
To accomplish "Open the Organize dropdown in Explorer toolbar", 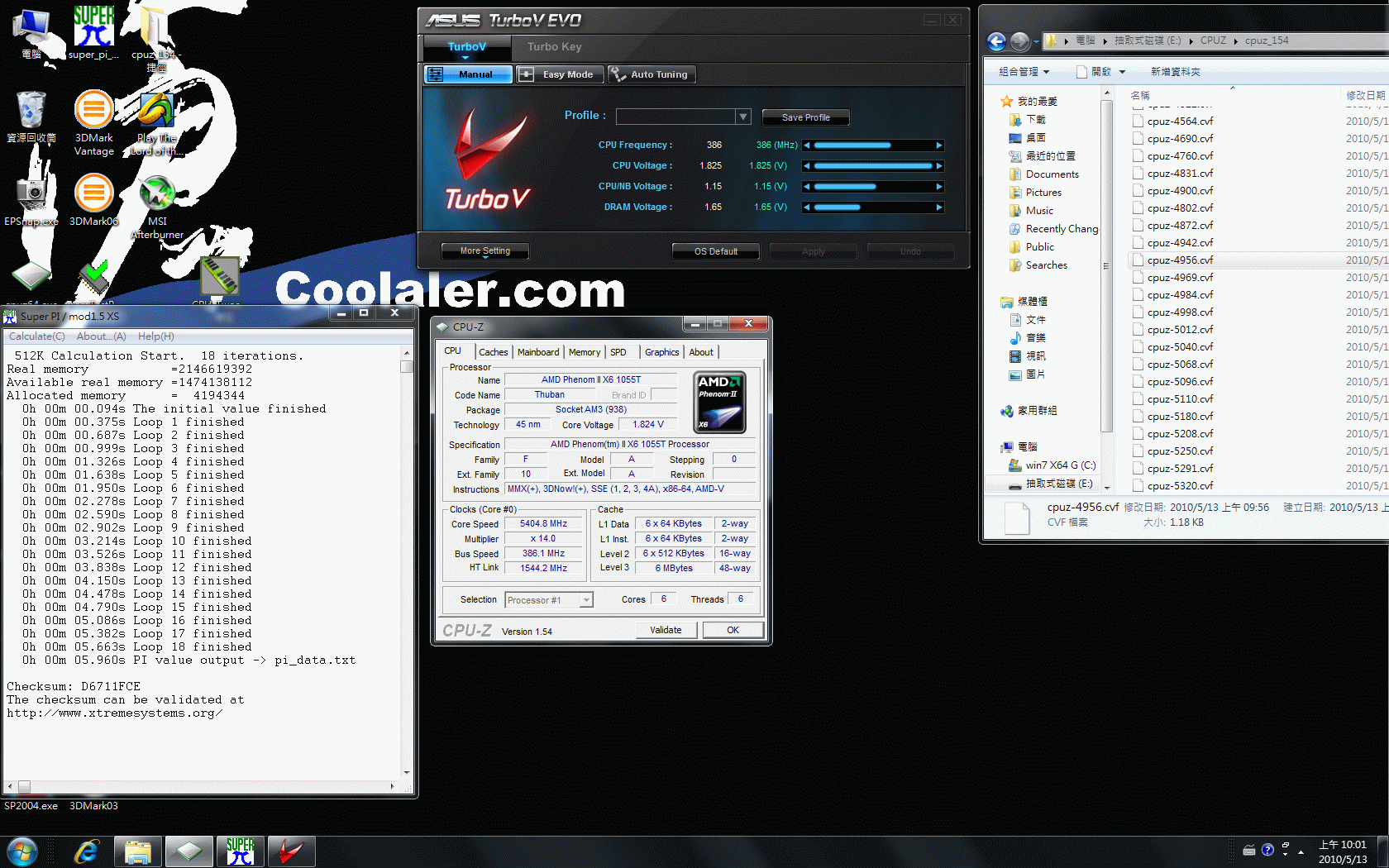I will [1024, 72].
